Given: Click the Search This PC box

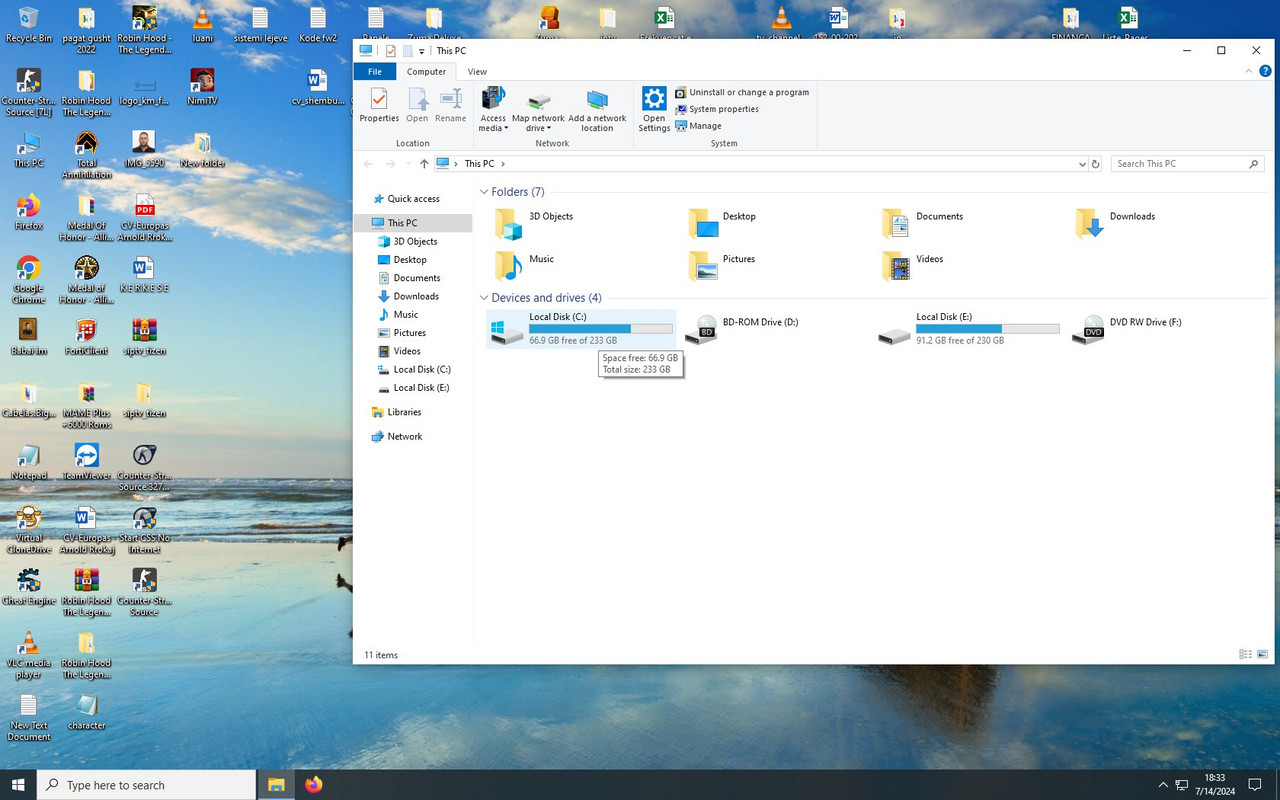Looking at the screenshot, I should click(x=1187, y=164).
